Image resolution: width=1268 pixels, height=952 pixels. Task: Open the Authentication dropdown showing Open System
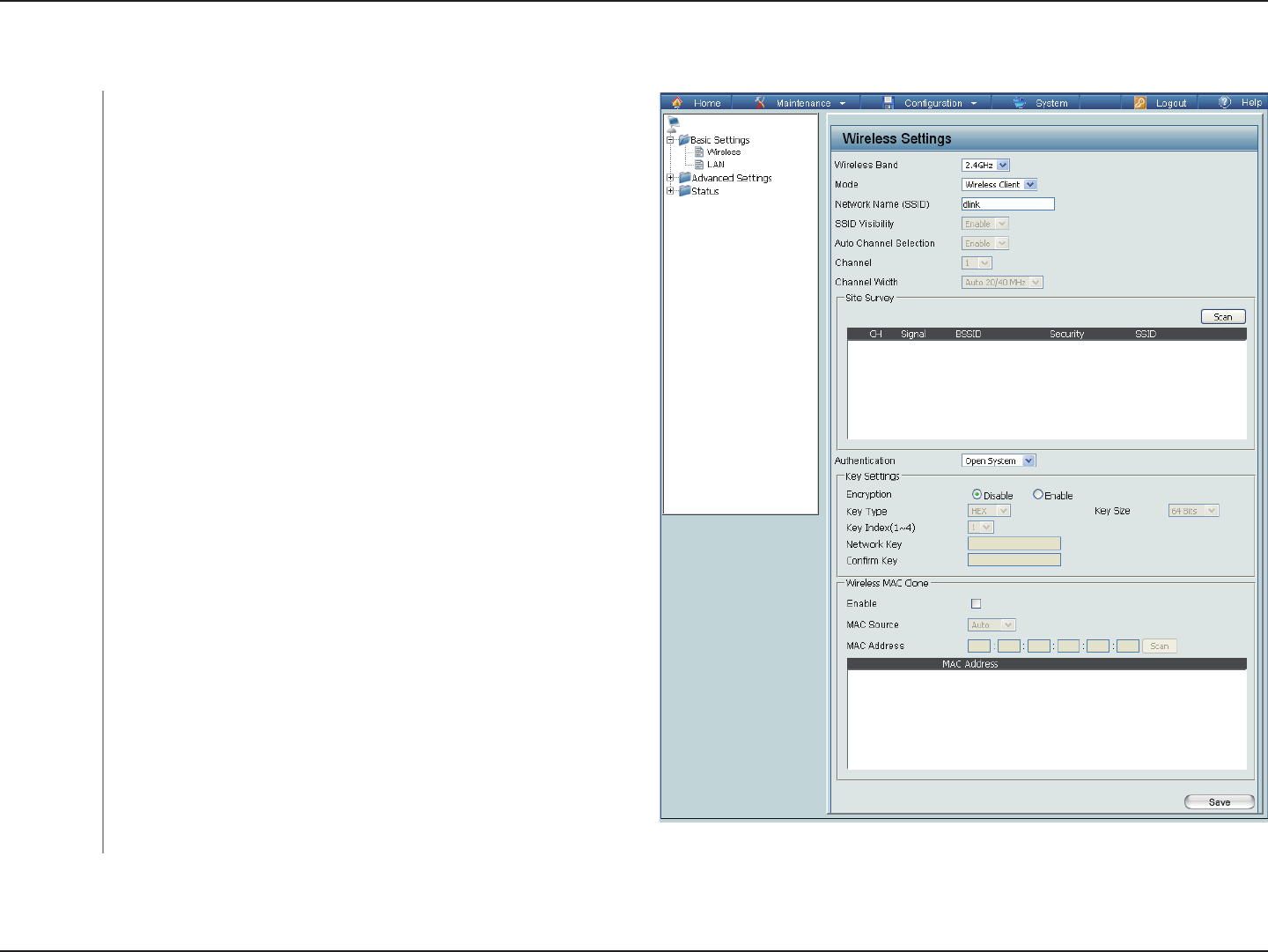[999, 461]
